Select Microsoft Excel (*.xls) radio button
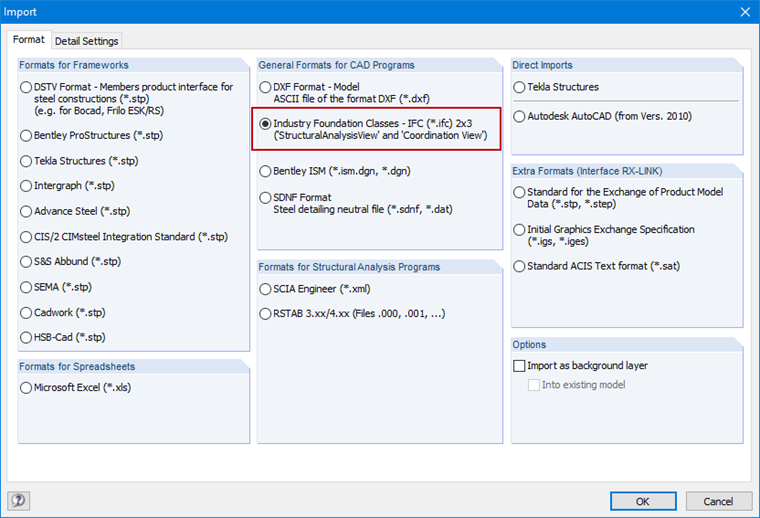This screenshot has height=518, width=760. (27, 388)
